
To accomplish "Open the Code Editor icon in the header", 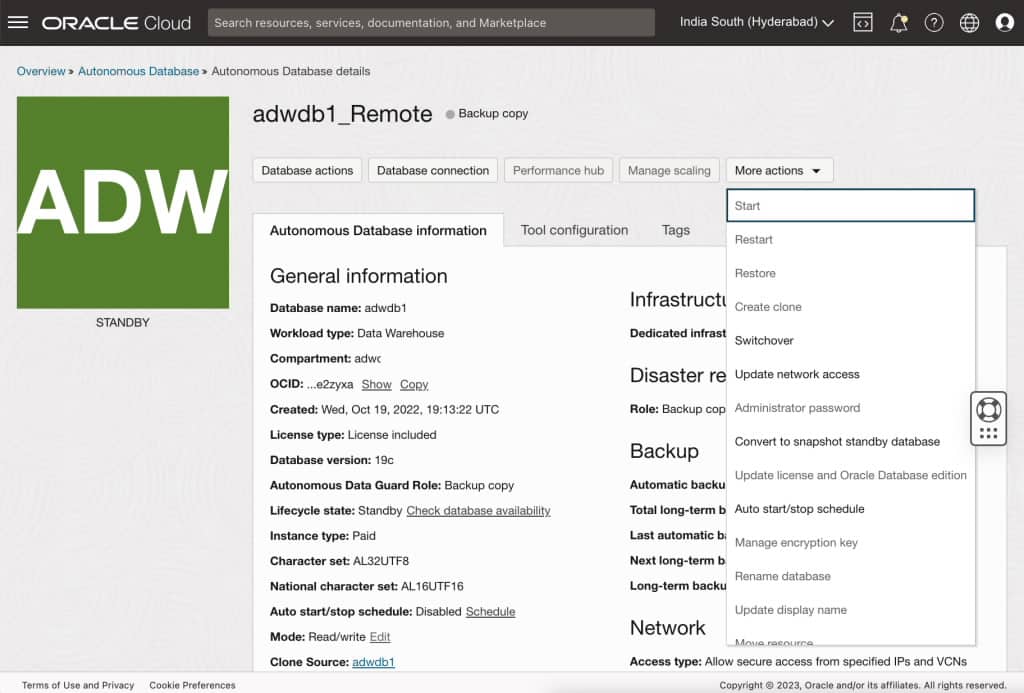I will (862, 22).
